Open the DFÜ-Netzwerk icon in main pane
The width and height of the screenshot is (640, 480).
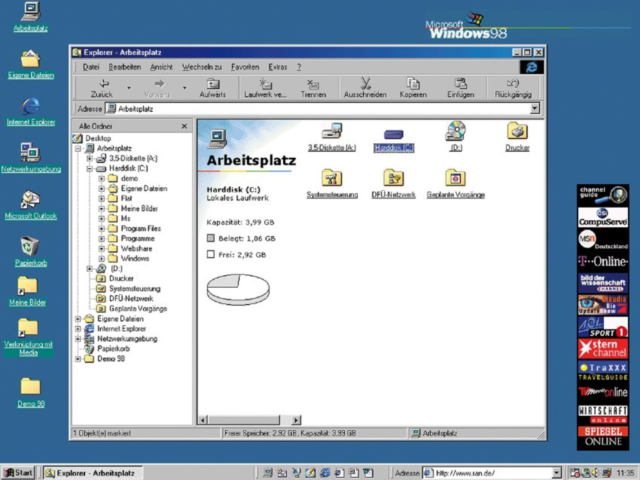pos(394,179)
